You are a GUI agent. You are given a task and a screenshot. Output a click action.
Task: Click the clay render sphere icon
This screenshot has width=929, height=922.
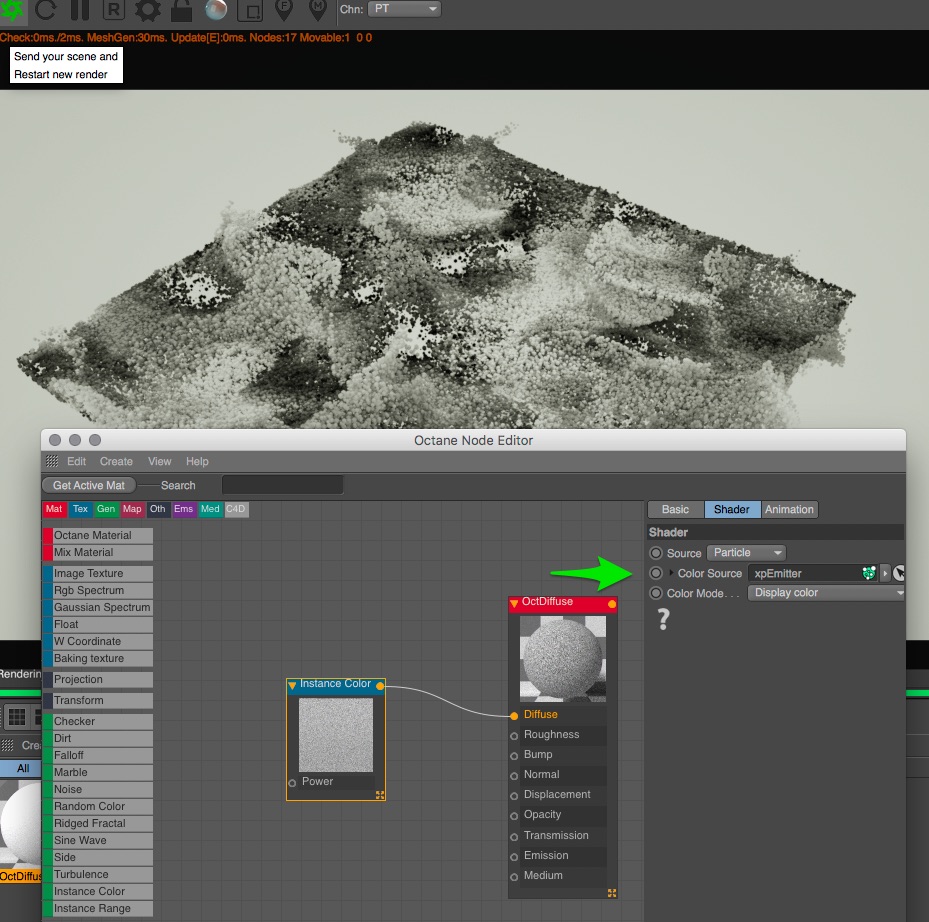216,11
